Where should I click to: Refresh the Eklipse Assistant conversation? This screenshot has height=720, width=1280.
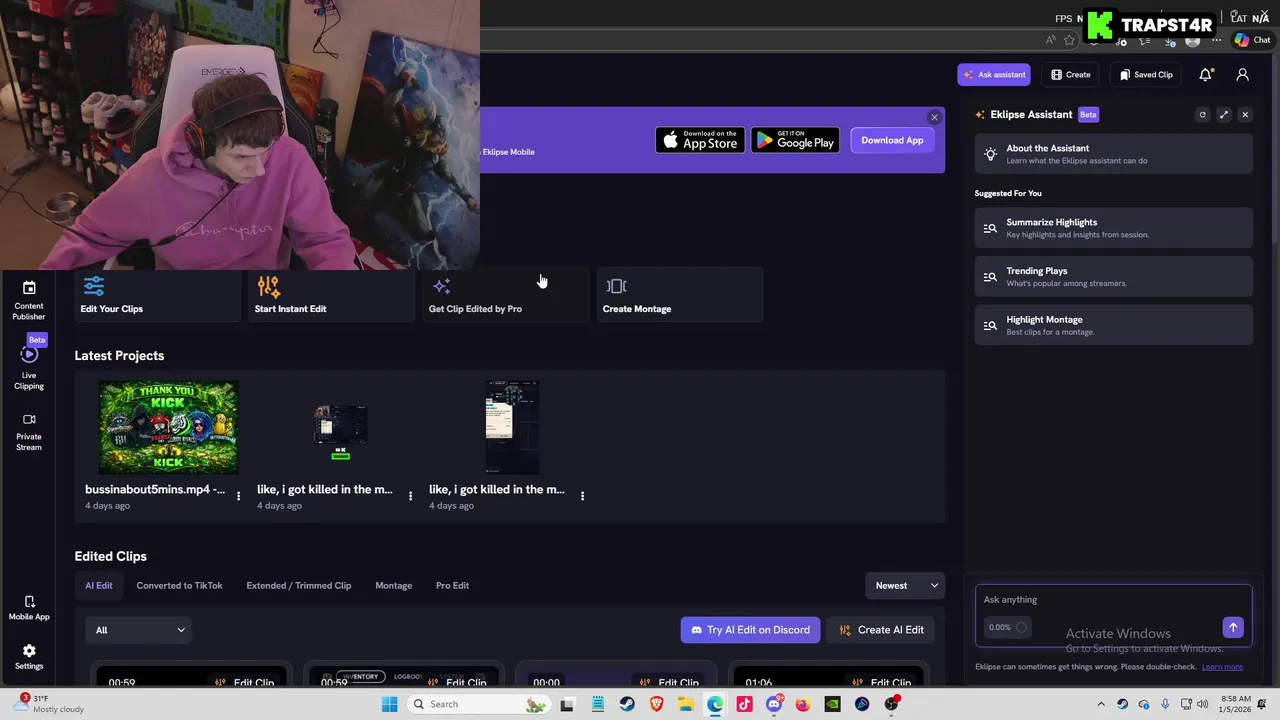point(1203,115)
